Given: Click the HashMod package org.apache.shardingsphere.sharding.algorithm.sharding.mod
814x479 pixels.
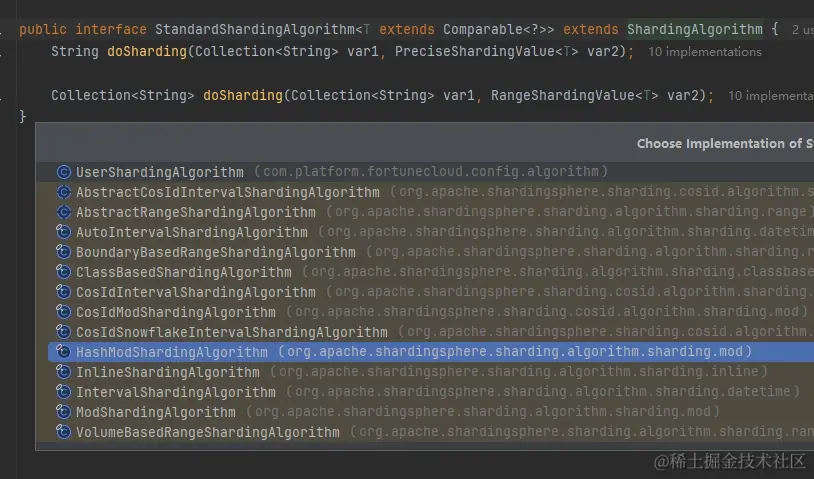Looking at the screenshot, I should [x=515, y=351].
